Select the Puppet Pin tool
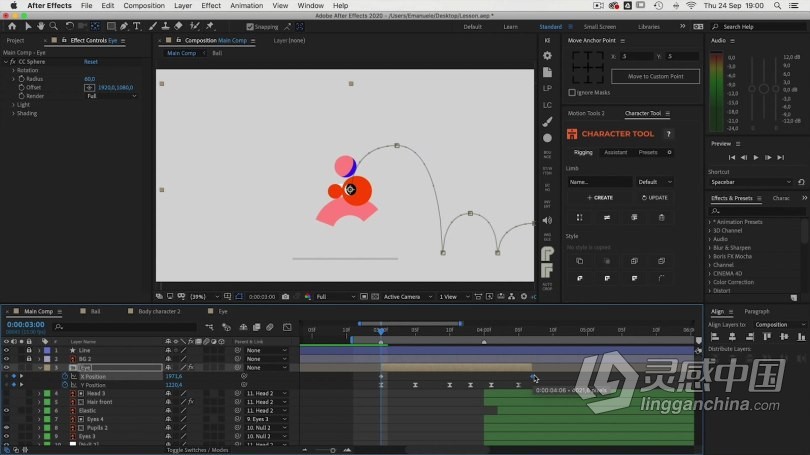 [x=210, y=26]
